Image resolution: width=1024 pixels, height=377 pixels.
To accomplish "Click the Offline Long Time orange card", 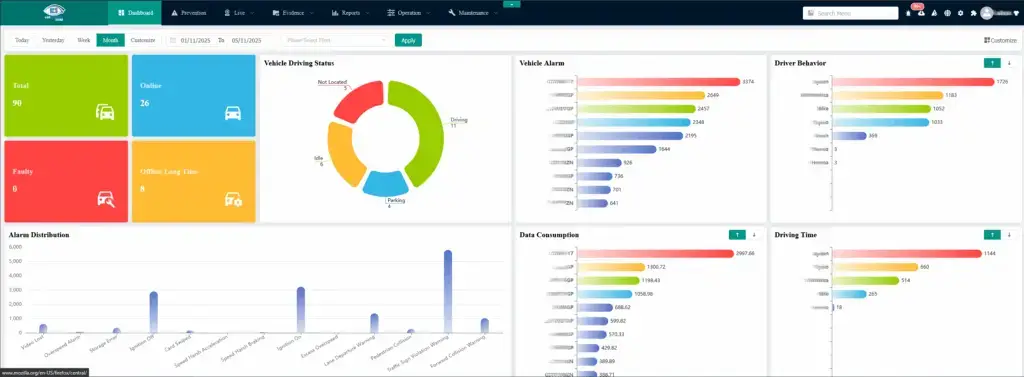I will click(x=193, y=182).
